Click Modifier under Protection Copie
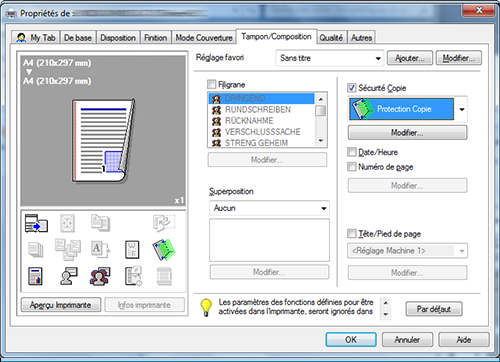Image resolution: width=500 pixels, height=362 pixels. pyautogui.click(x=407, y=133)
